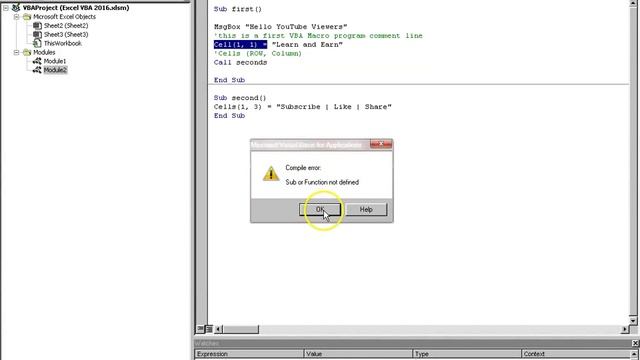This screenshot has width=640, height=360.
Task: Click the Watches panel scroll up arrow
Action: pyautogui.click(x=635, y=354)
